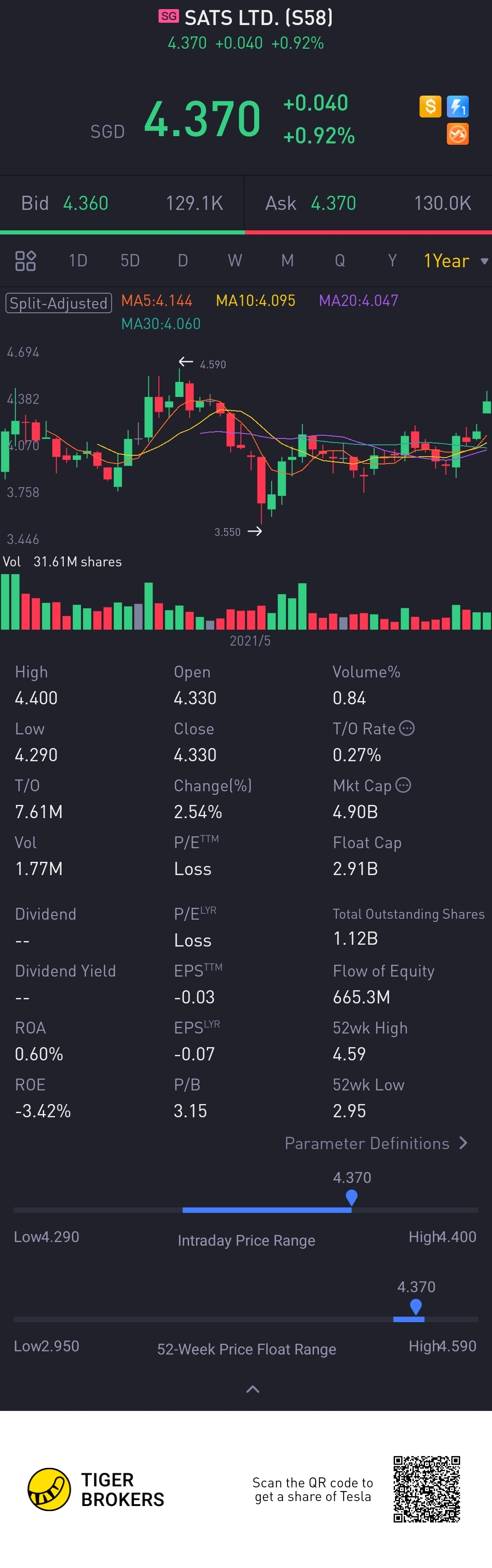This screenshot has height=1568, width=492.
Task: Tap the ROA value 0.60%
Action: [39, 1054]
